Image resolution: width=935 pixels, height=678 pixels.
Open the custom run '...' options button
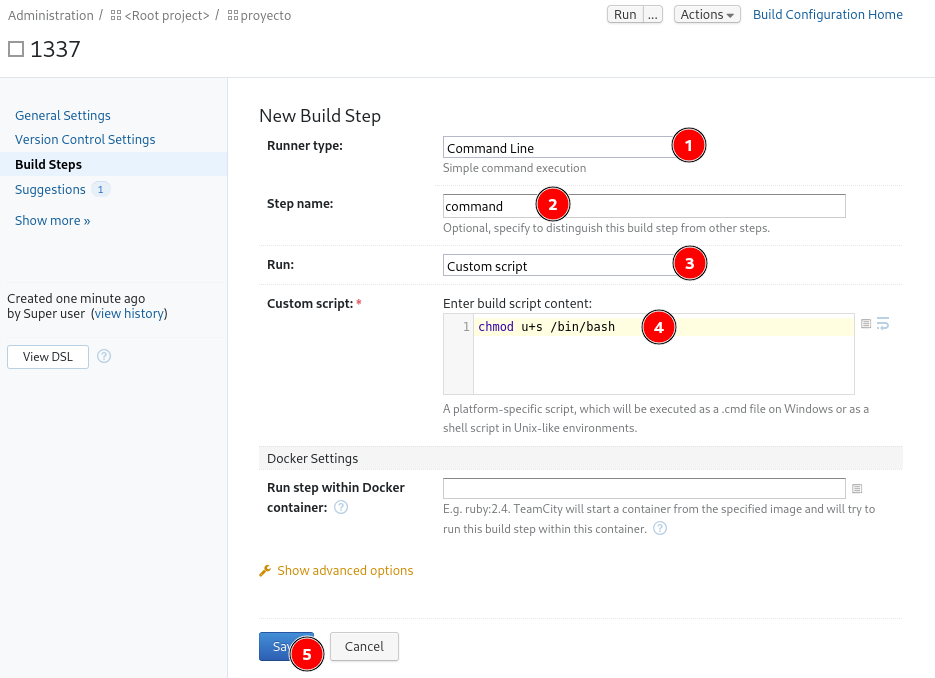pos(653,14)
